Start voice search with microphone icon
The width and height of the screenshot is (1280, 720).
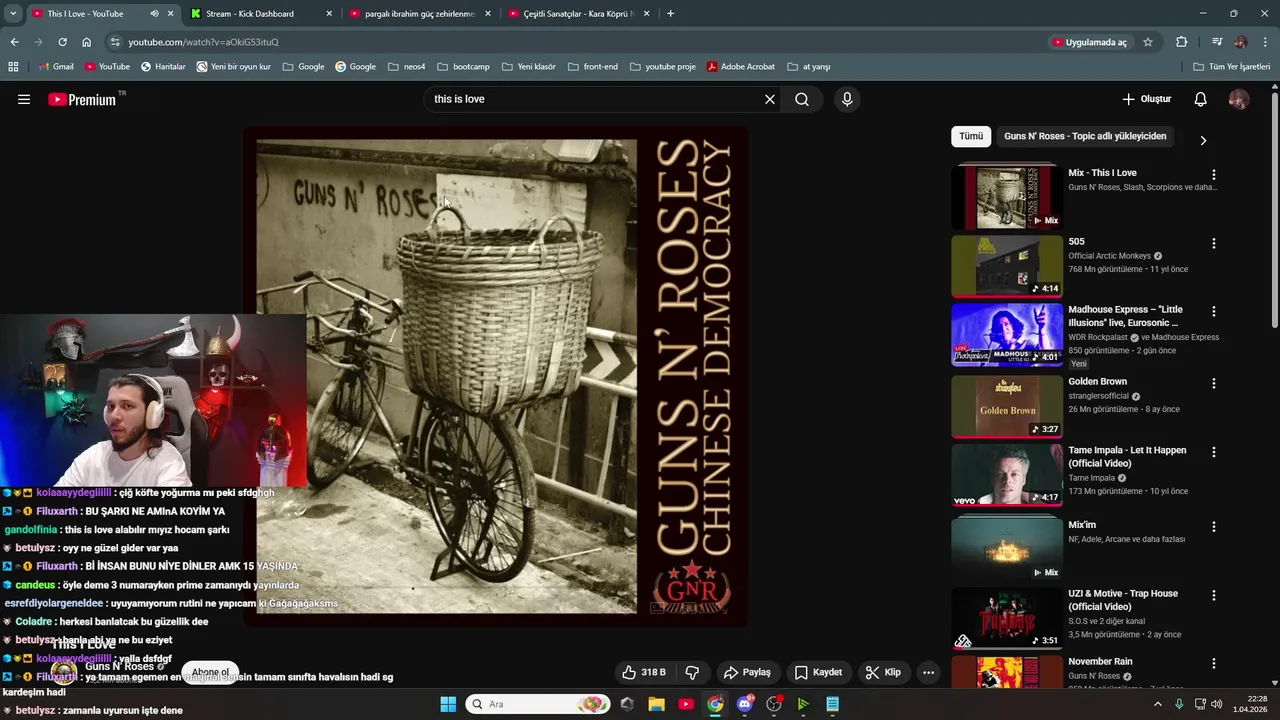(847, 99)
